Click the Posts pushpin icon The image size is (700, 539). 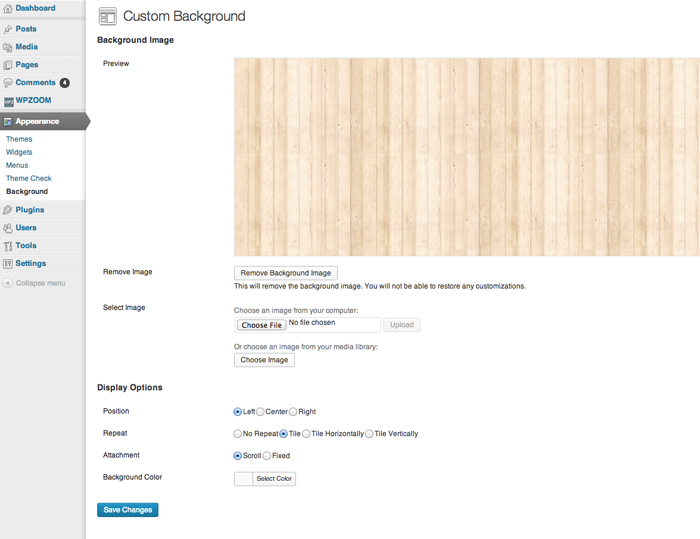[8, 29]
